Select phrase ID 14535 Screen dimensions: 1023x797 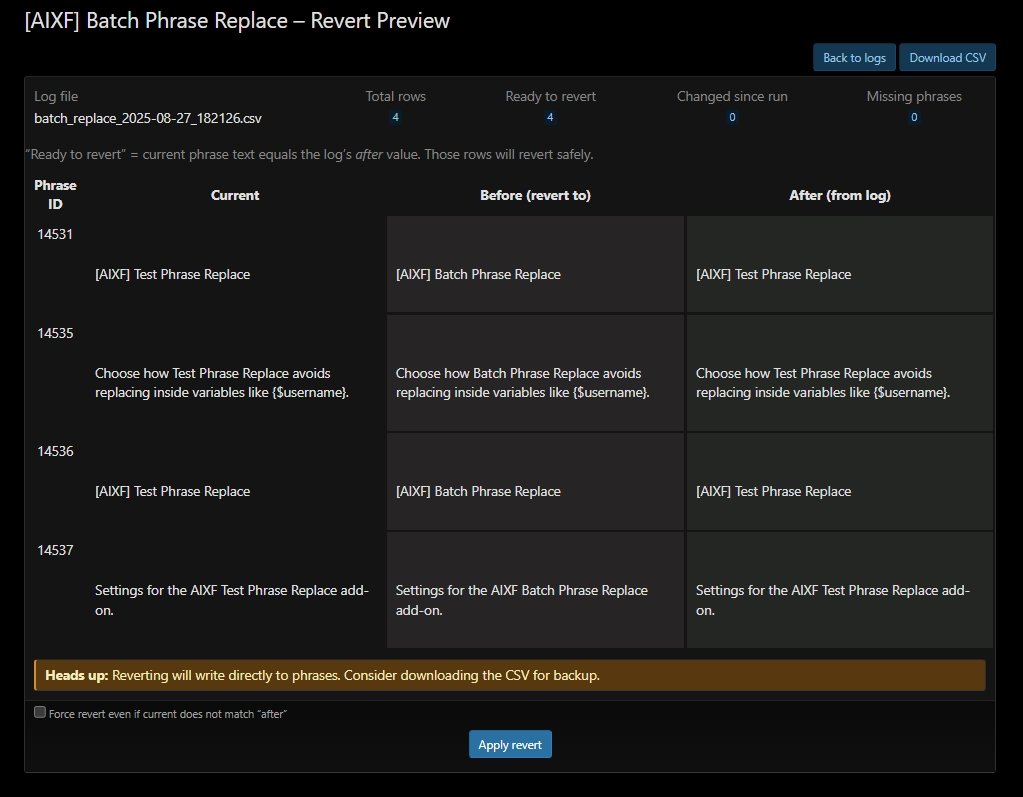(55, 333)
